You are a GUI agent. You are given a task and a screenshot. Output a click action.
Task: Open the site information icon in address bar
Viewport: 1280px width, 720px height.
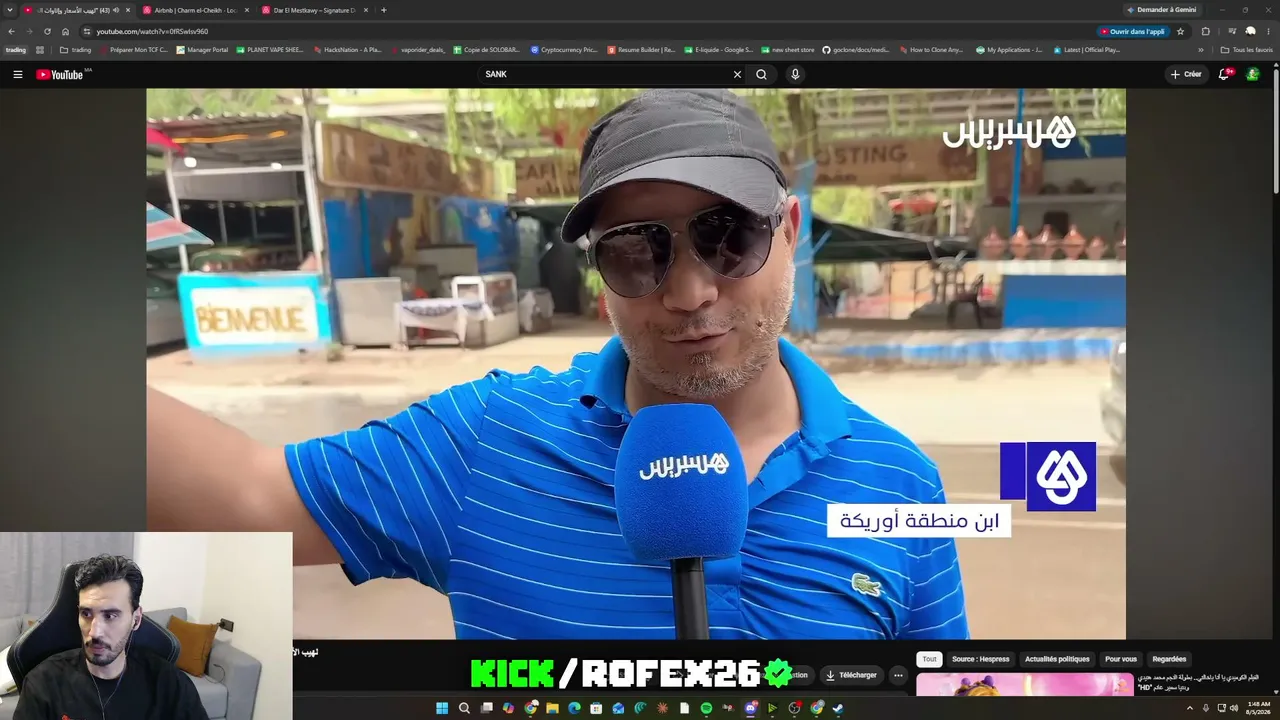86,31
